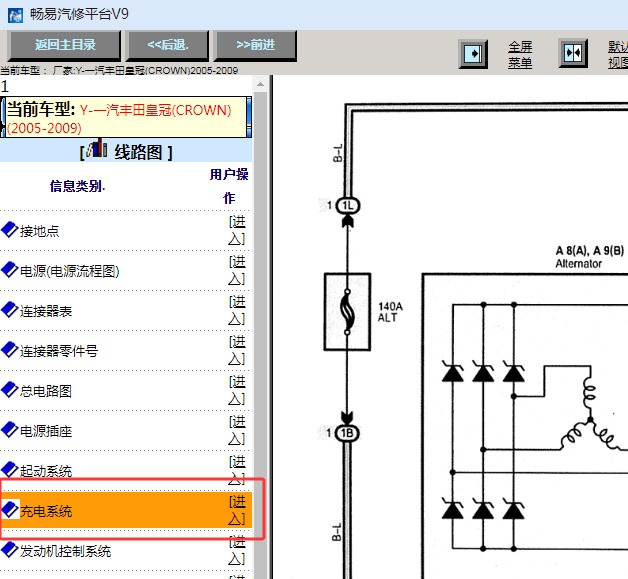Click the blue icon beside 充电系统
628x579 pixels.
pyautogui.click(x=10, y=510)
